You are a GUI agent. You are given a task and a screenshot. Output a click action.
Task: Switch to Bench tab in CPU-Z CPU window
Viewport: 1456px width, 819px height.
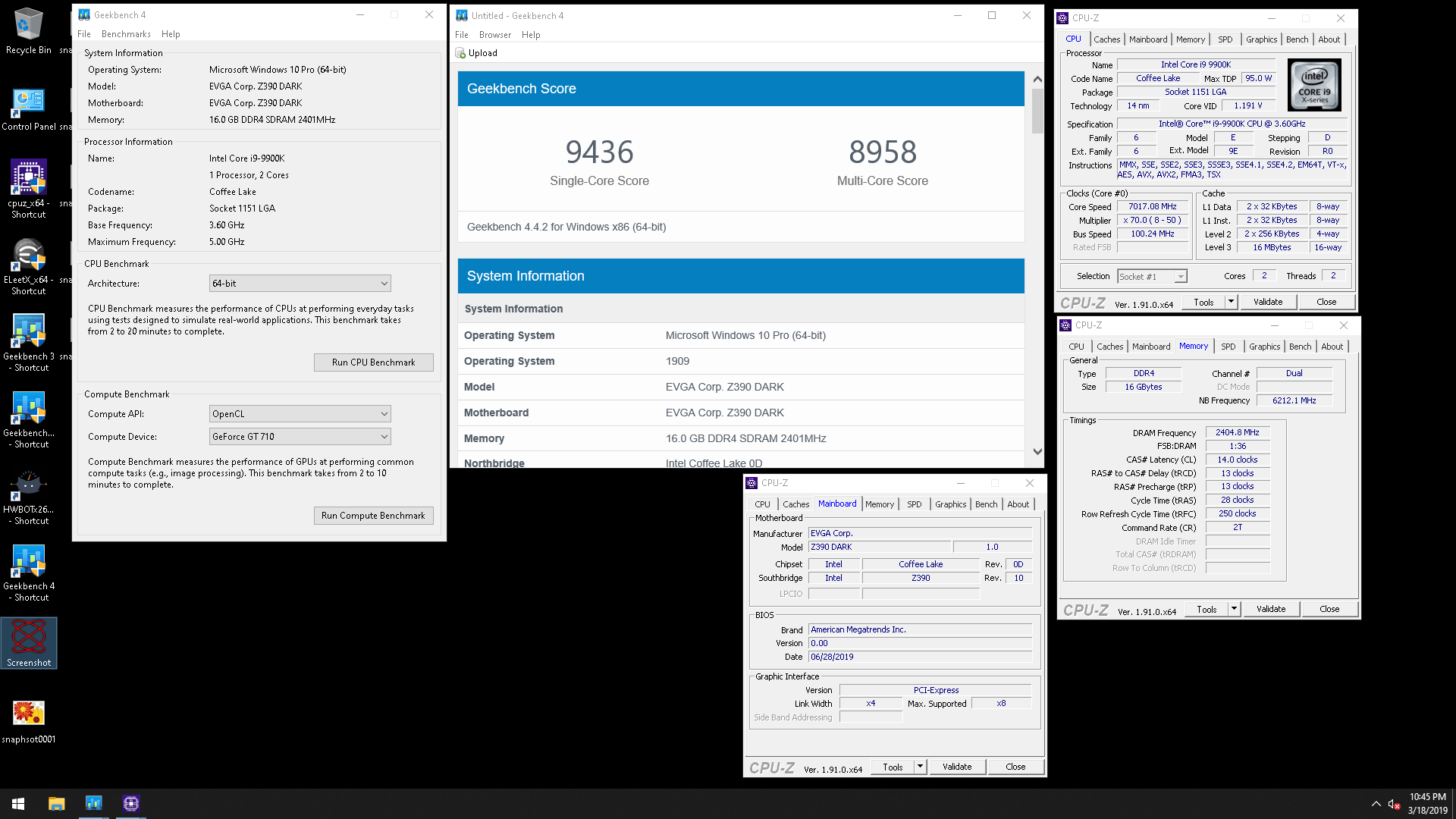point(1297,39)
